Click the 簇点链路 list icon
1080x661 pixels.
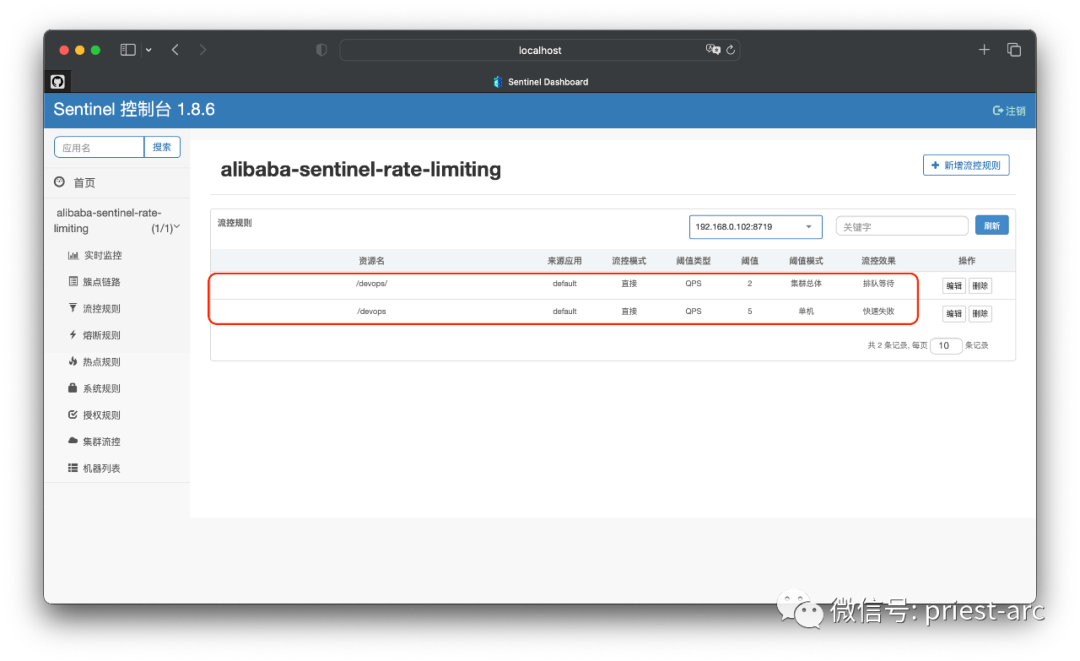(x=73, y=282)
